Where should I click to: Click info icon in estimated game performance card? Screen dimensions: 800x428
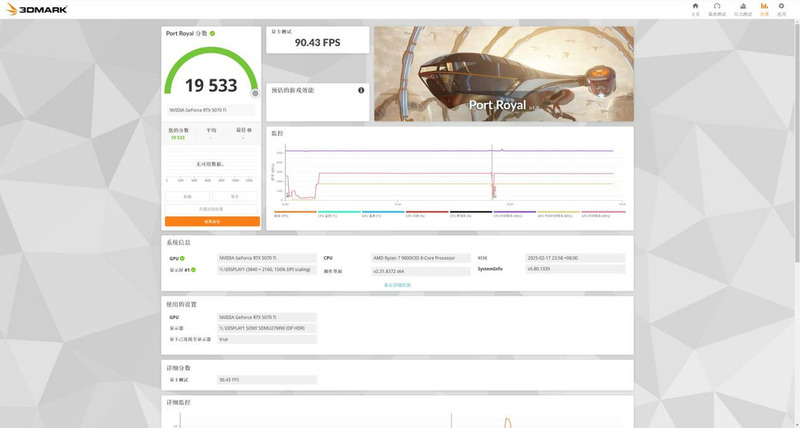(x=361, y=90)
